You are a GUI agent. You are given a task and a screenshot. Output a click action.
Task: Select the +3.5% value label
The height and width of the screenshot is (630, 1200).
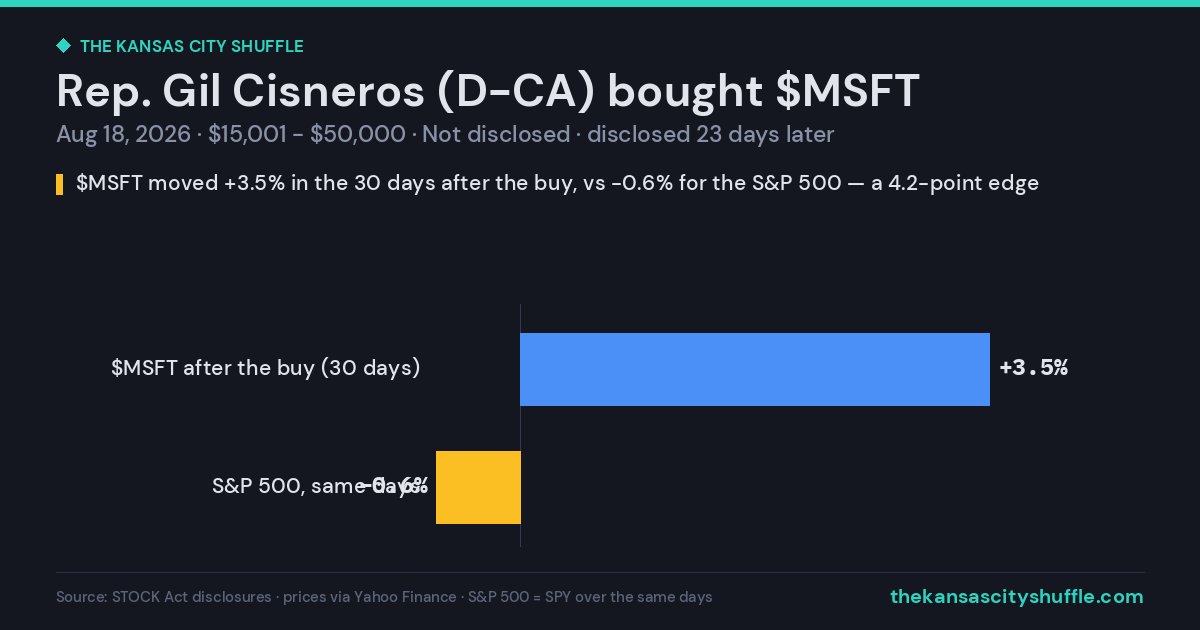1034,368
